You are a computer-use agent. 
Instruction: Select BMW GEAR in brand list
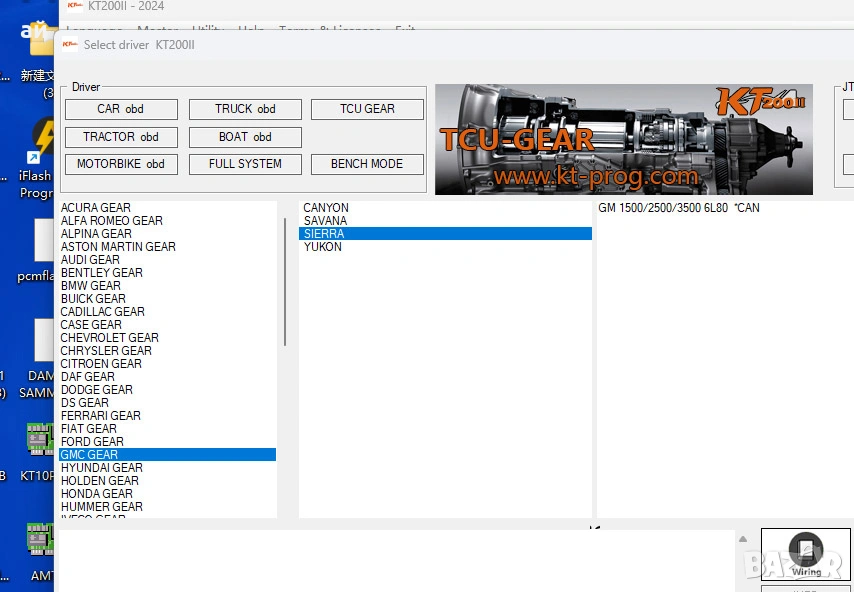91,286
